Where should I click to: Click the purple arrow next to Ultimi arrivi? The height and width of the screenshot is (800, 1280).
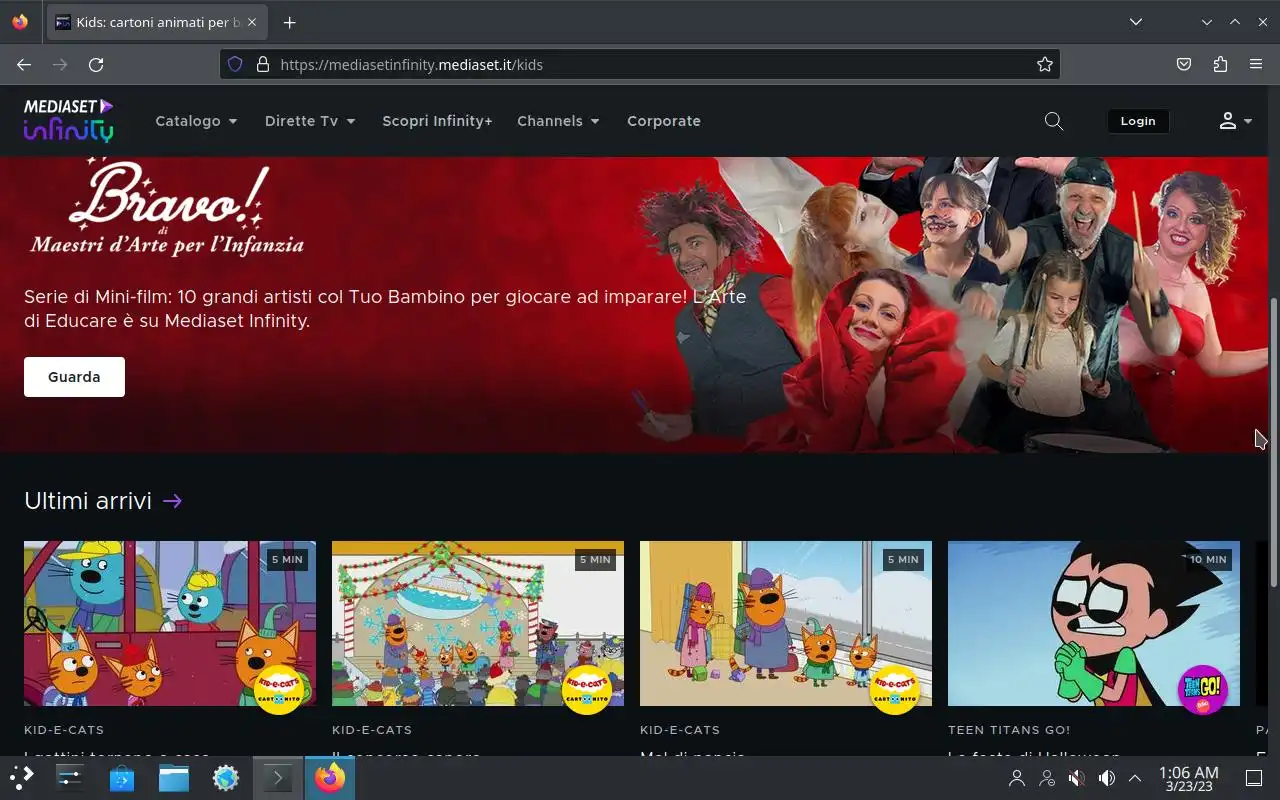172,501
